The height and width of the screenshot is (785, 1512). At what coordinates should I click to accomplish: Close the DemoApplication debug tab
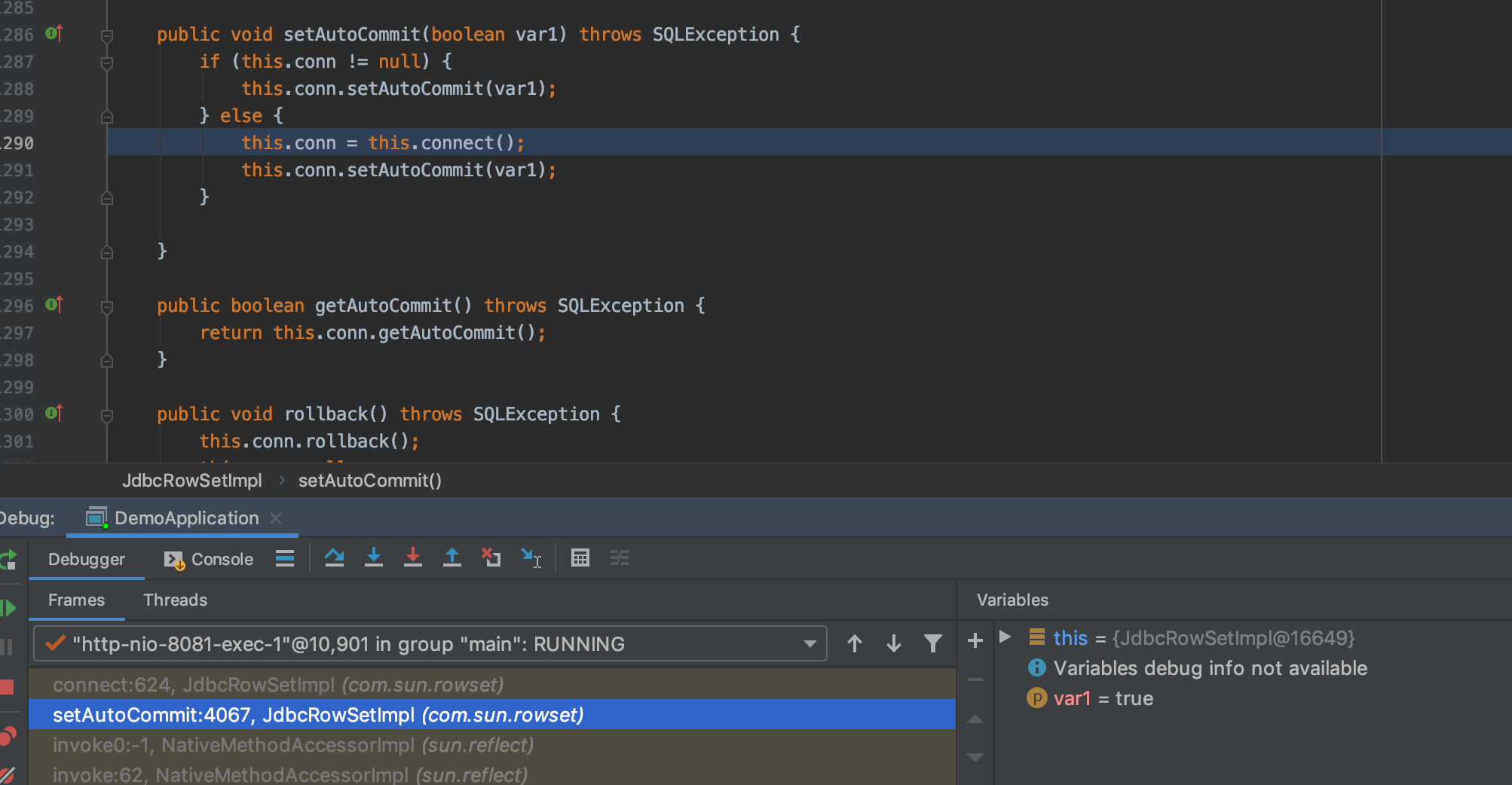pyautogui.click(x=276, y=518)
